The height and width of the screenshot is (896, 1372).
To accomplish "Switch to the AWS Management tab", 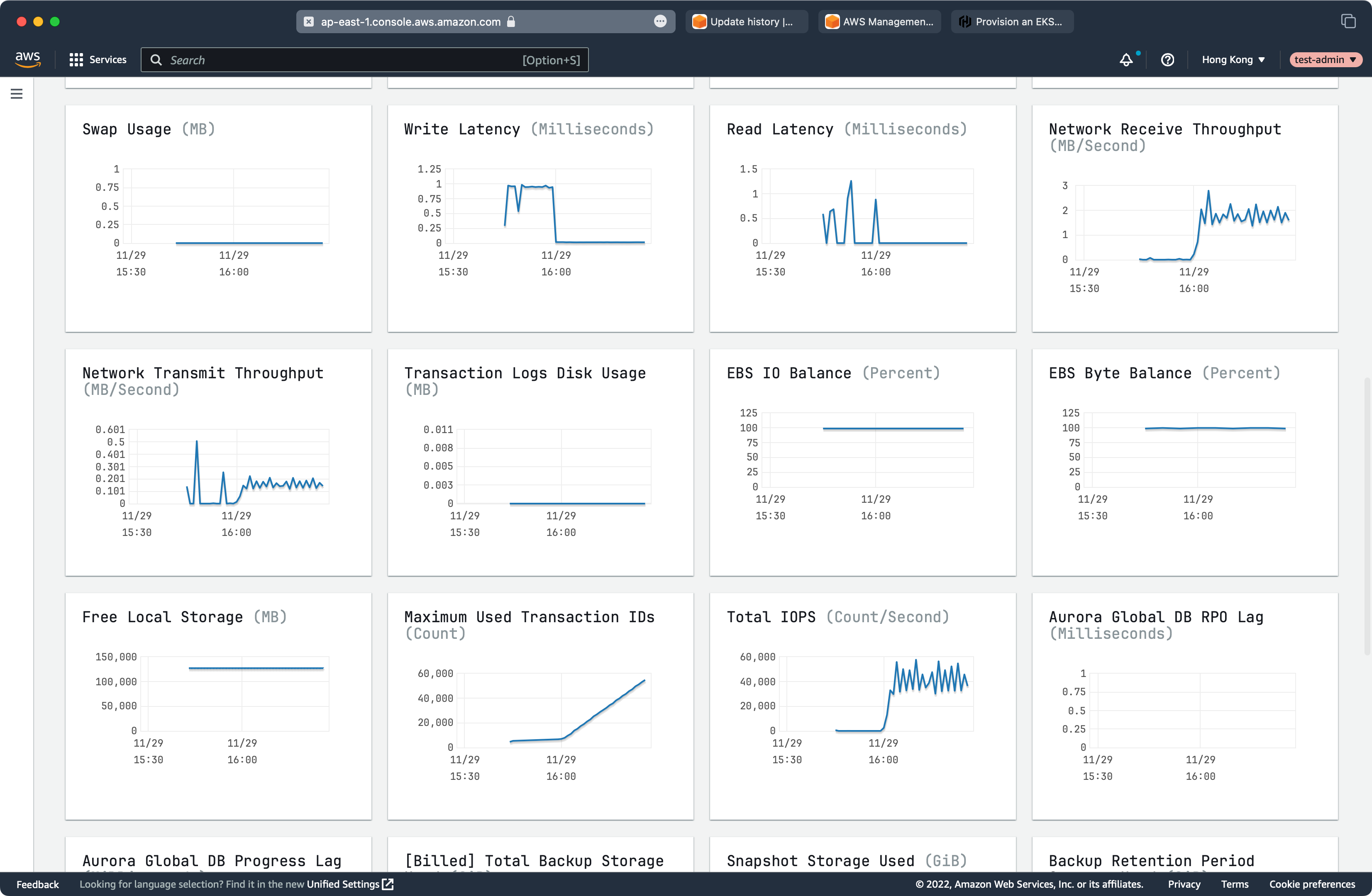I will pyautogui.click(x=879, y=21).
